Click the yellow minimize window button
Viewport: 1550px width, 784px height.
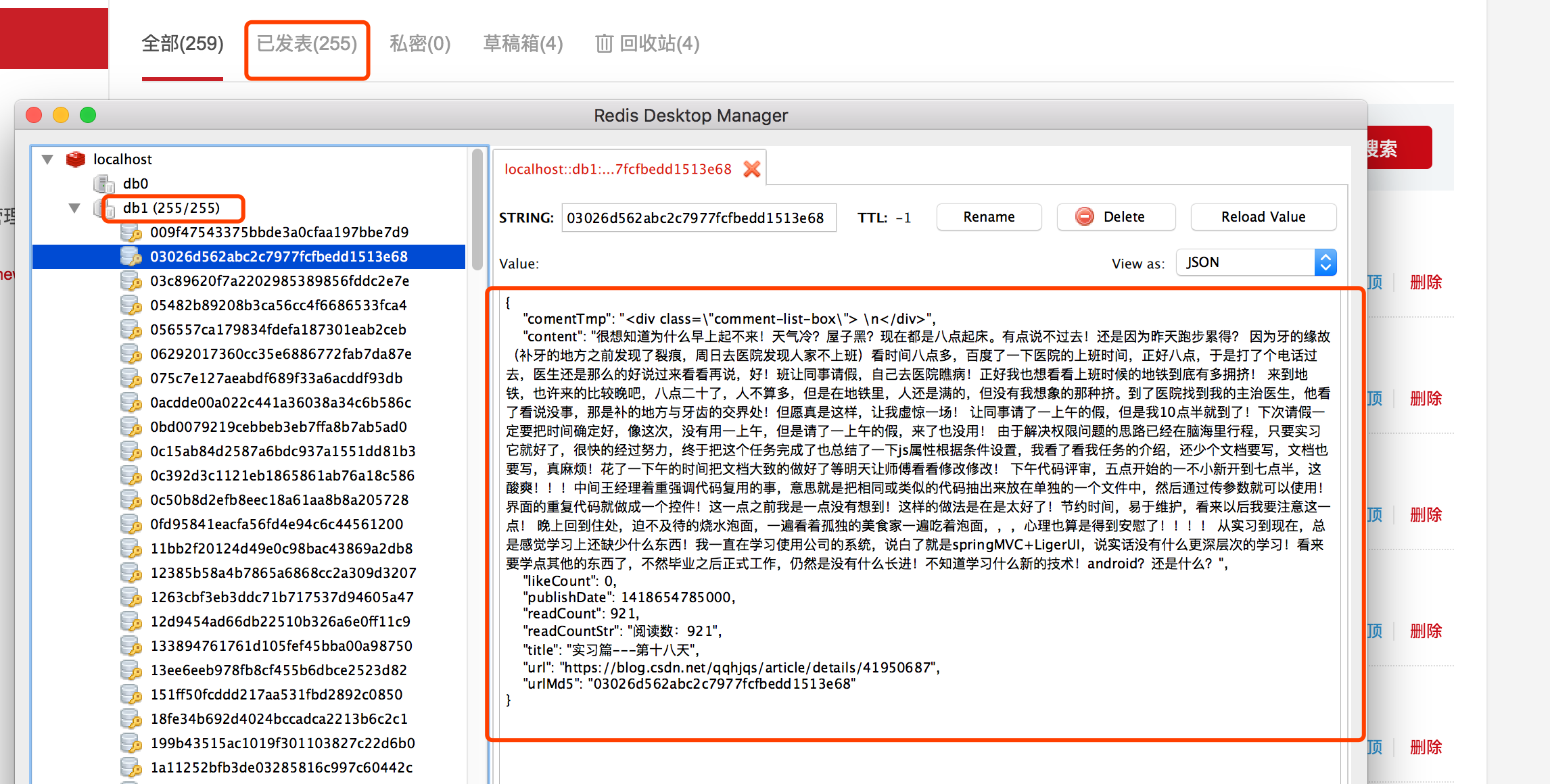click(61, 115)
